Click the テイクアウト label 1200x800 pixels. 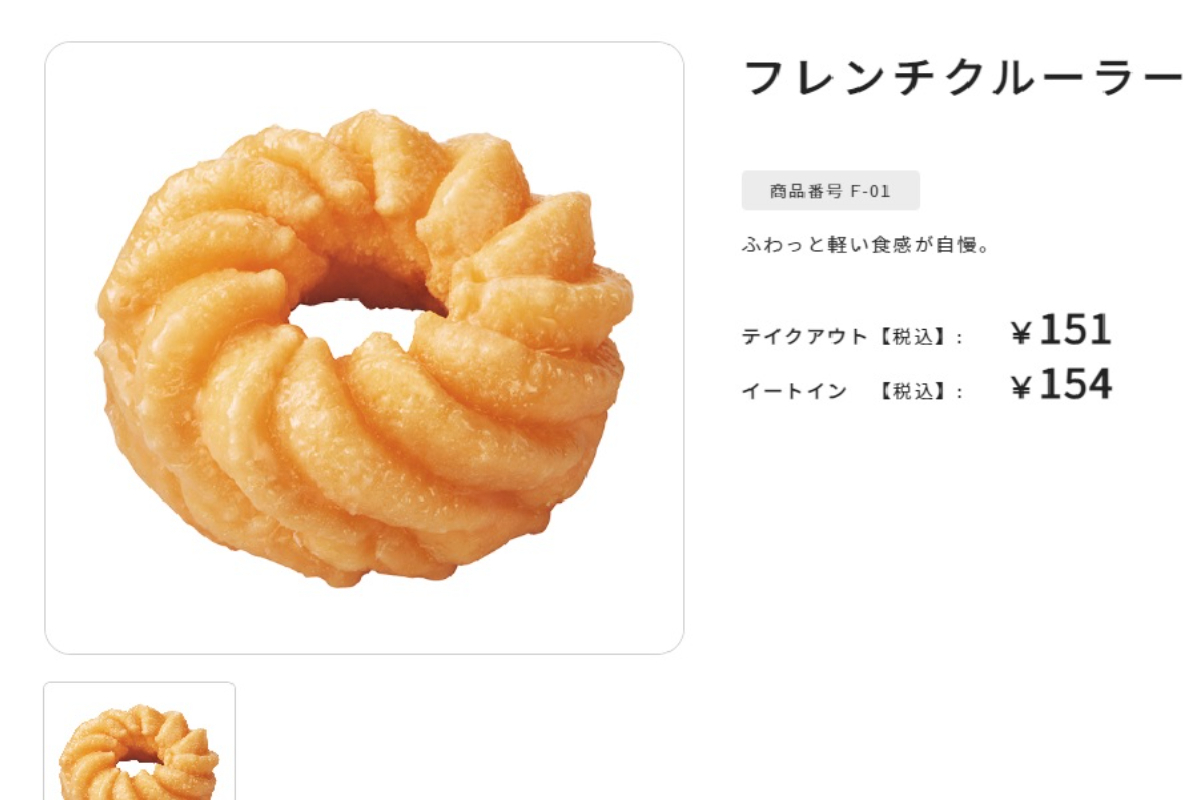pyautogui.click(x=805, y=337)
